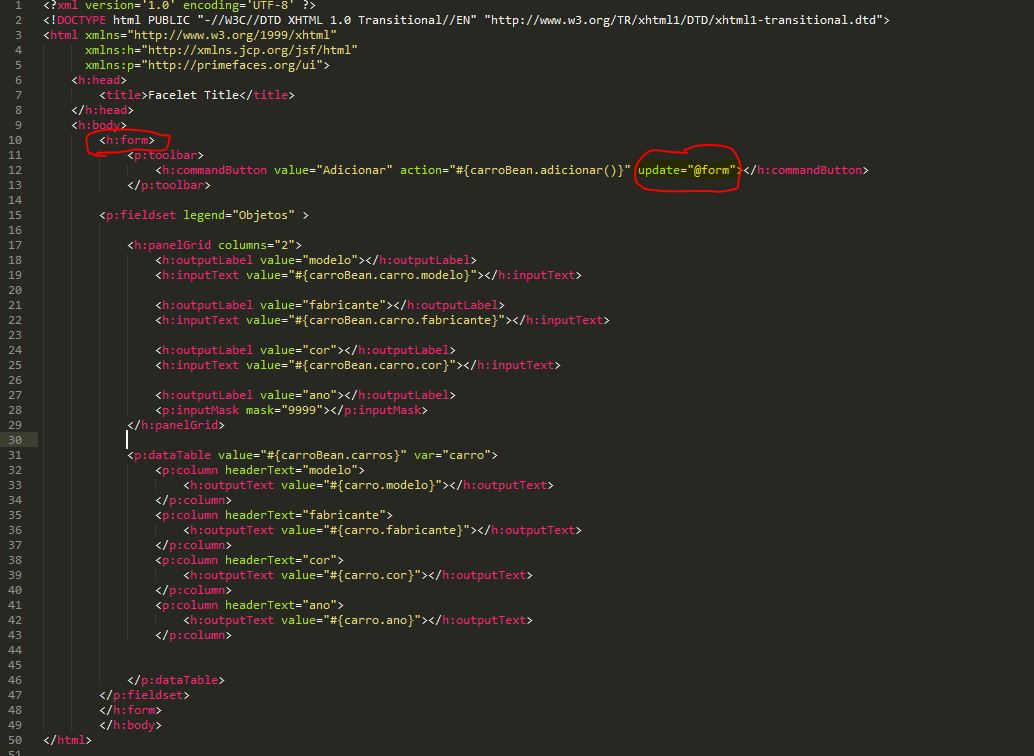Click the xhtml1-transitional.dtd URL on line 2
1034x756 pixels.
tap(683, 20)
